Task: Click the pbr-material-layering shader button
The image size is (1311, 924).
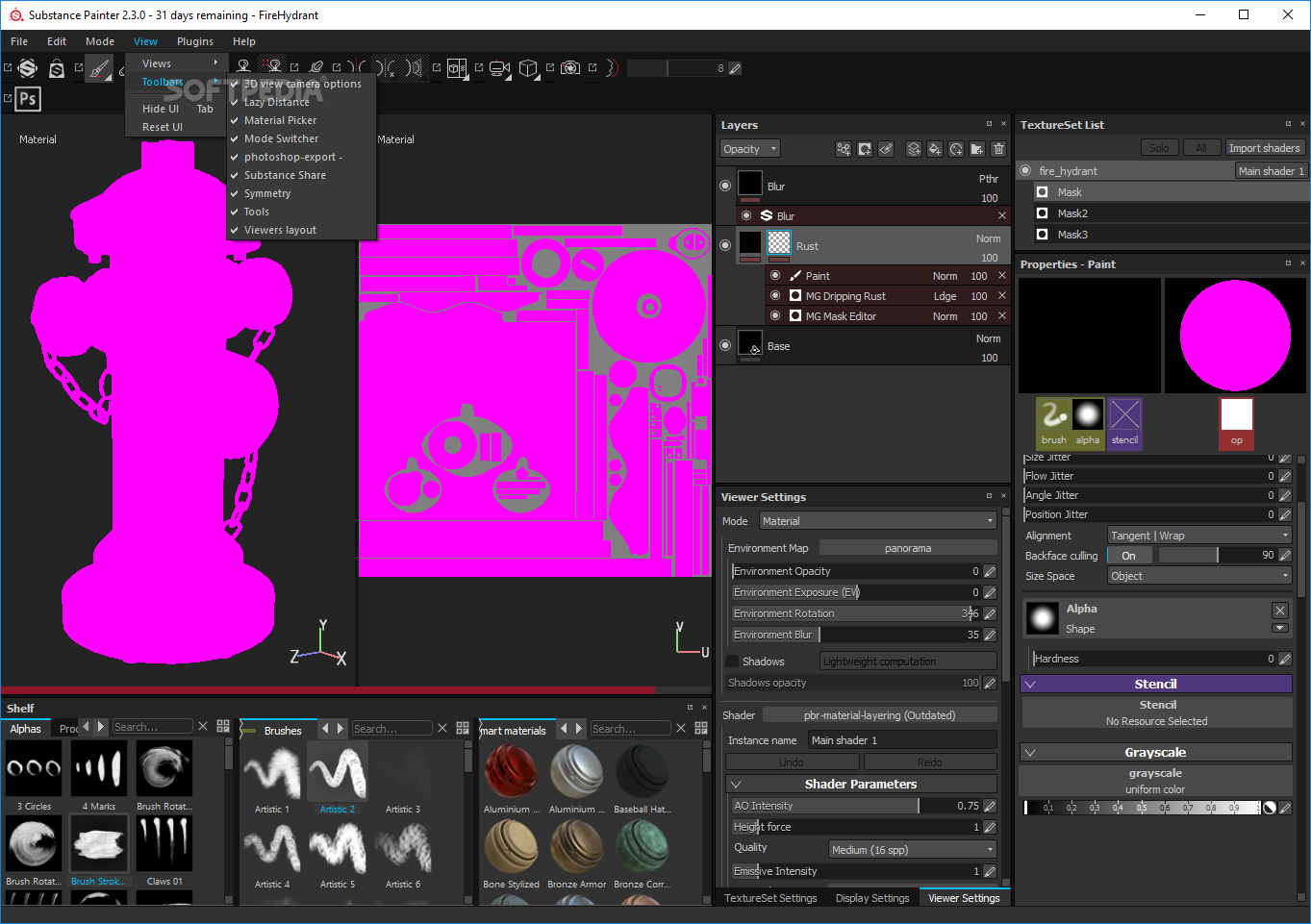Action: tap(880, 715)
